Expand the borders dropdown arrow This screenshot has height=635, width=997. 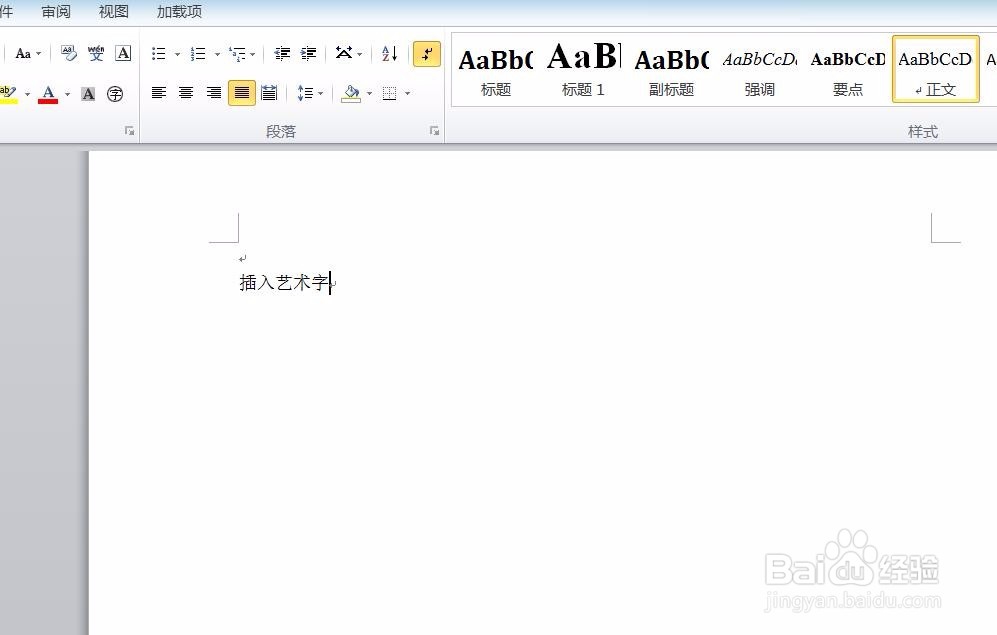(x=408, y=93)
